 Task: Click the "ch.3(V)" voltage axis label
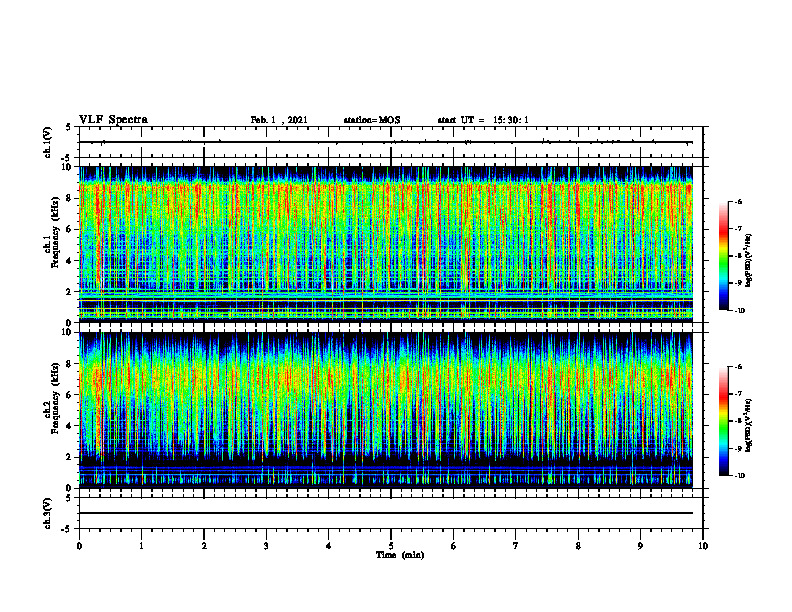(48, 513)
